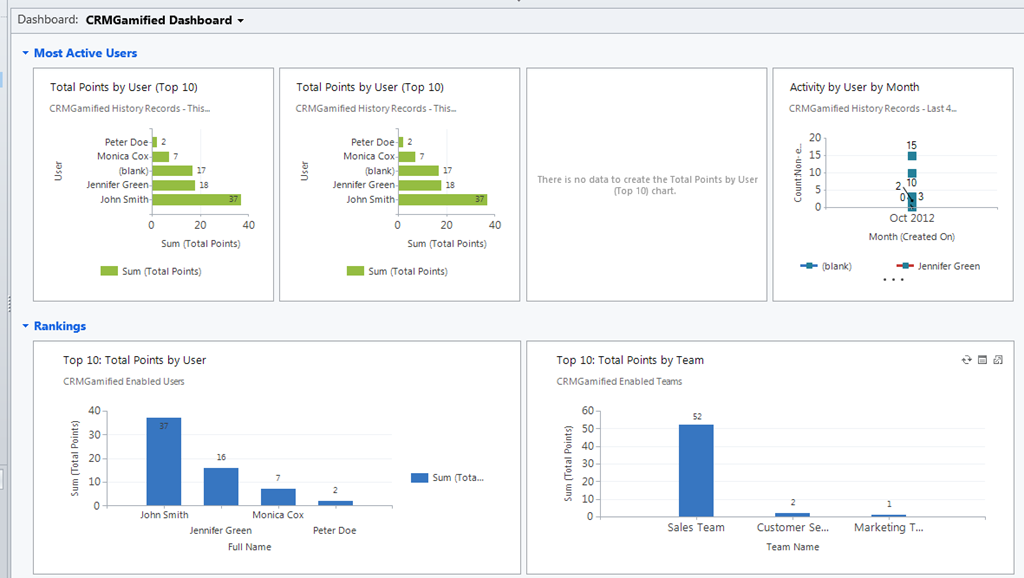
Task: Click green John Smith bar in leftmost chart
Action: pos(197,199)
